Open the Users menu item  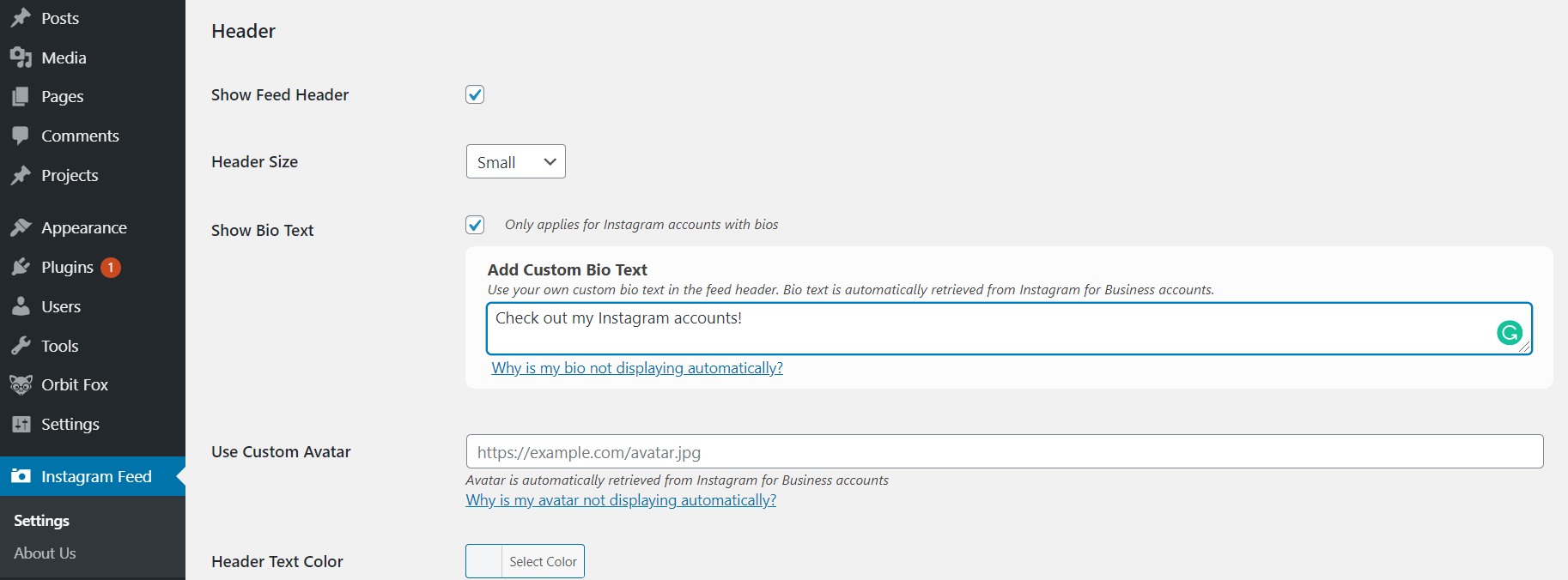61,306
